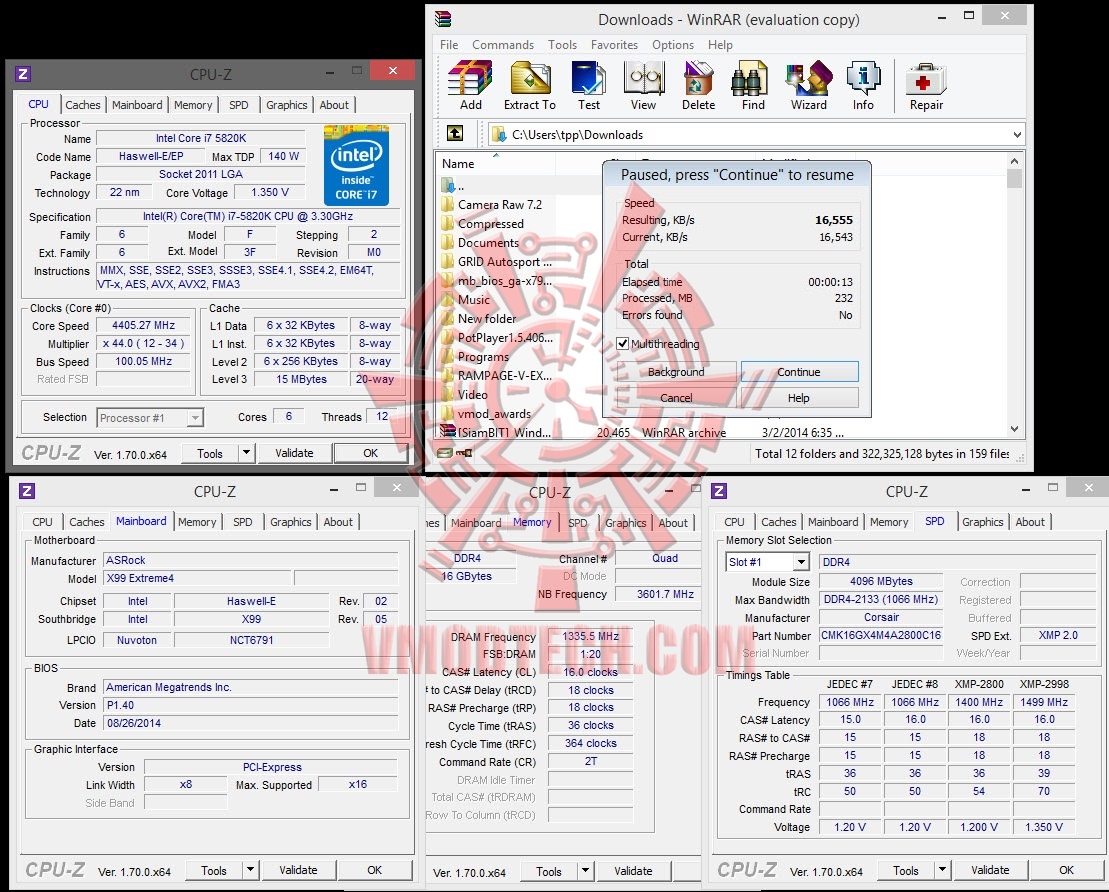This screenshot has width=1109, height=892.
Task: Open the File menu in WinRAR
Action: (x=448, y=45)
